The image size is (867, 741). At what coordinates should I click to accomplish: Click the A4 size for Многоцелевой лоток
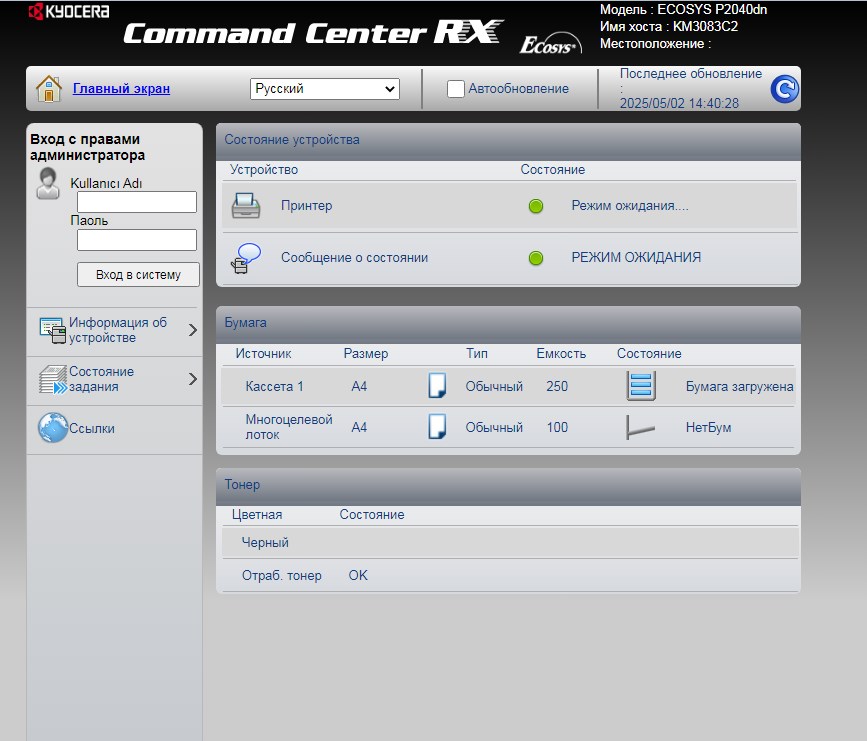point(359,427)
